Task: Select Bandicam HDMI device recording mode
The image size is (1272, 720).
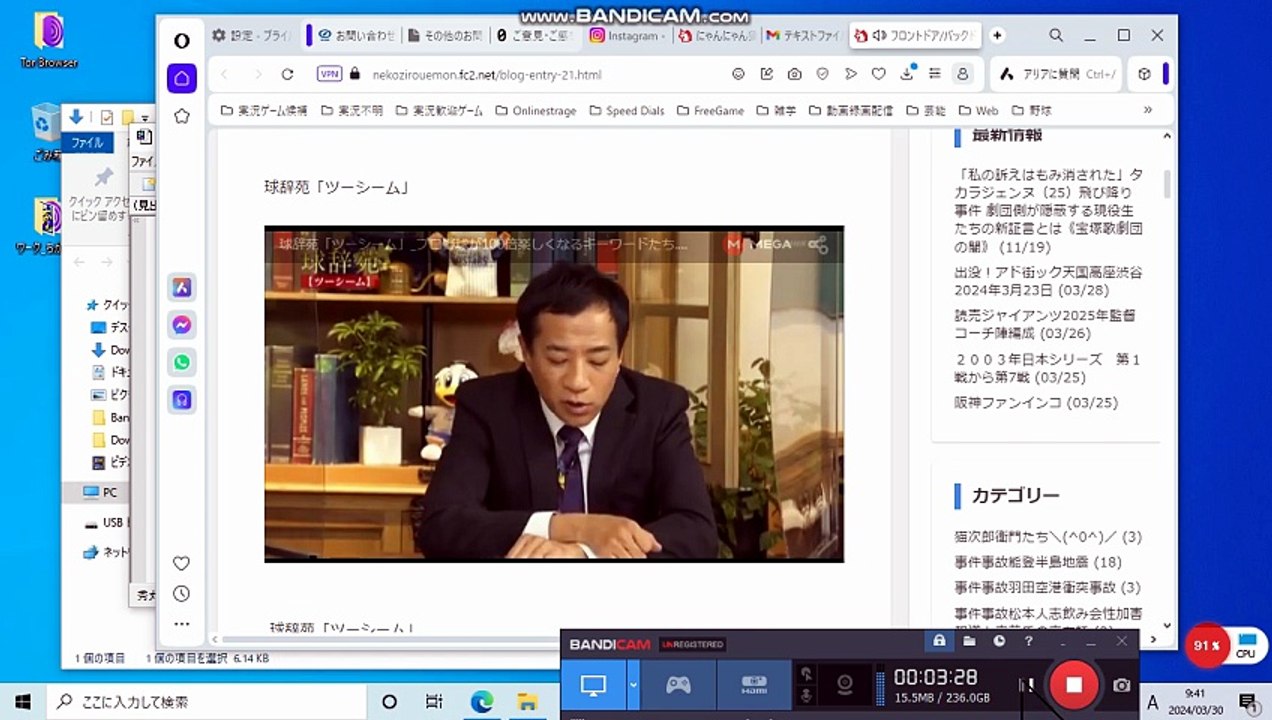Action: [753, 685]
